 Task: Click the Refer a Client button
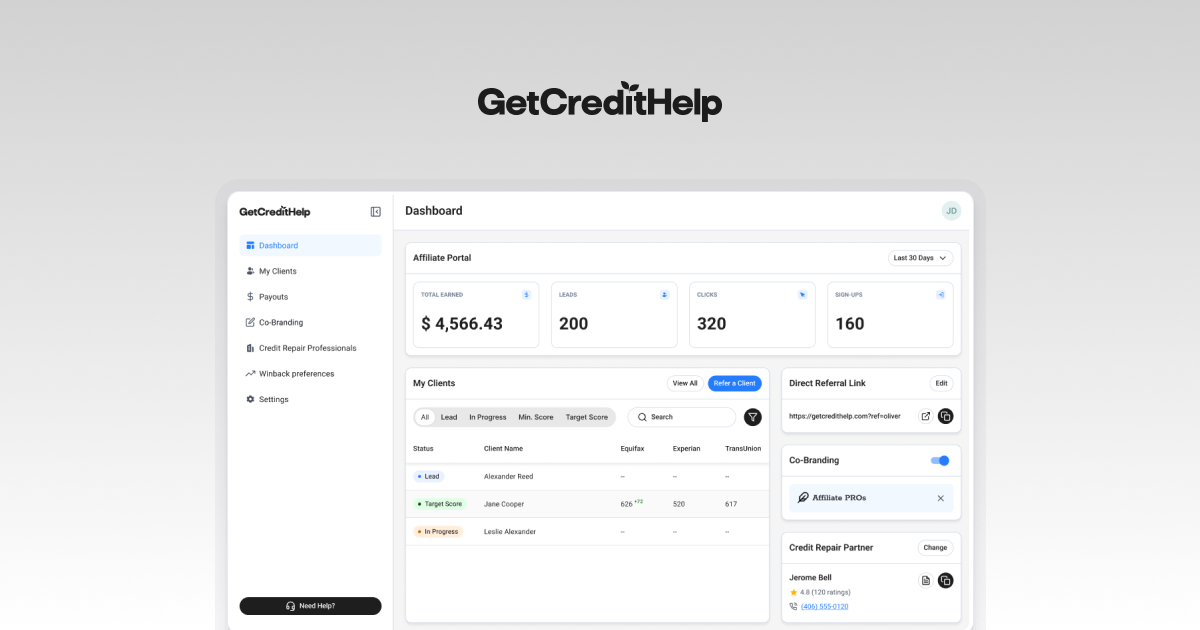click(x=735, y=383)
